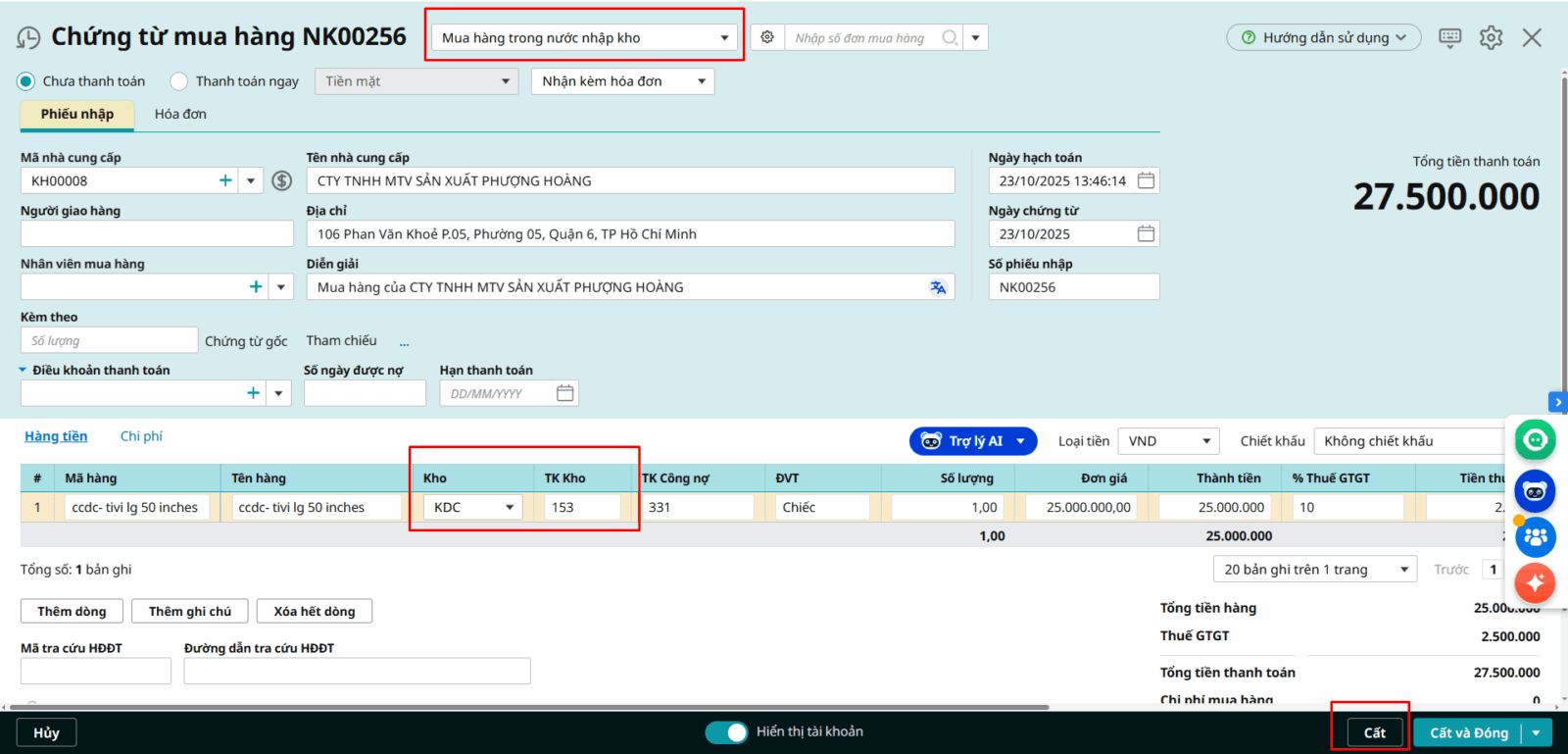Screen dimensions: 1568x754
Task: Switch to the Chi phí tab
Action: click(x=141, y=436)
